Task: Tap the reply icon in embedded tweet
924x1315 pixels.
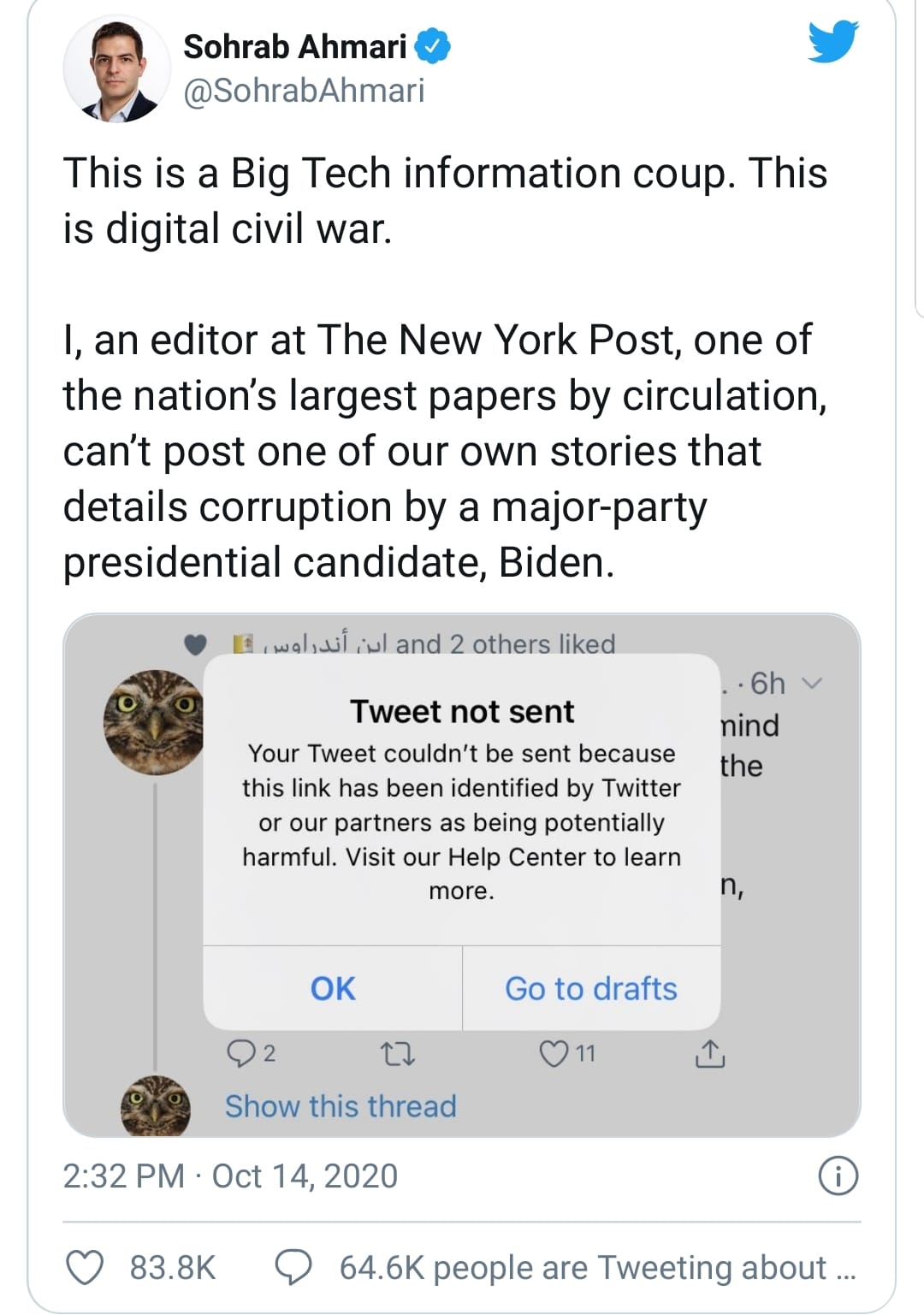Action: click(240, 1053)
